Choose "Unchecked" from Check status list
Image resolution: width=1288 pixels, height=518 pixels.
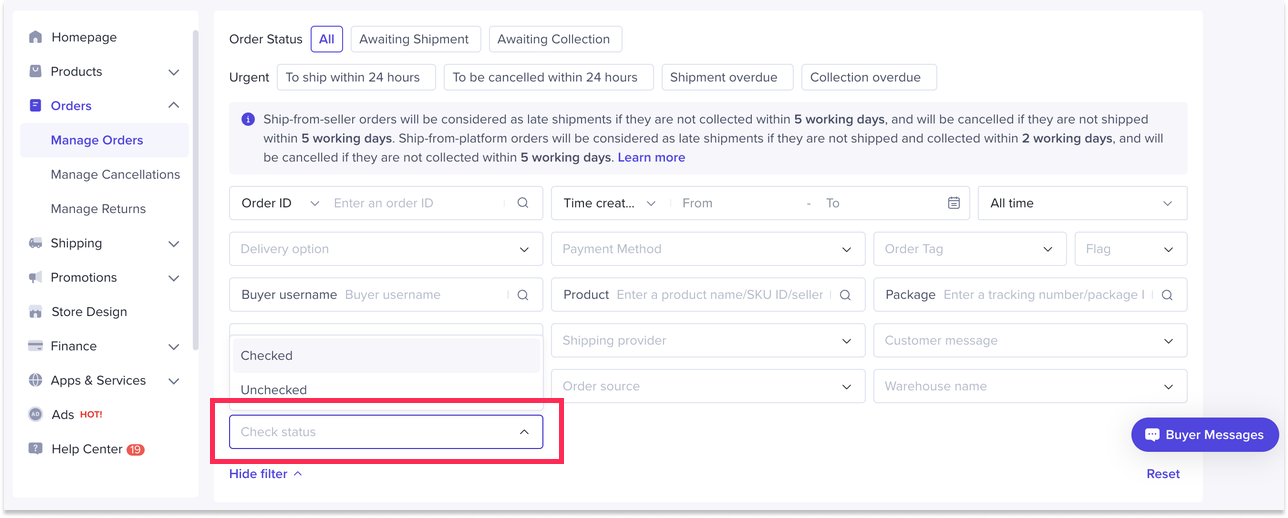point(274,390)
